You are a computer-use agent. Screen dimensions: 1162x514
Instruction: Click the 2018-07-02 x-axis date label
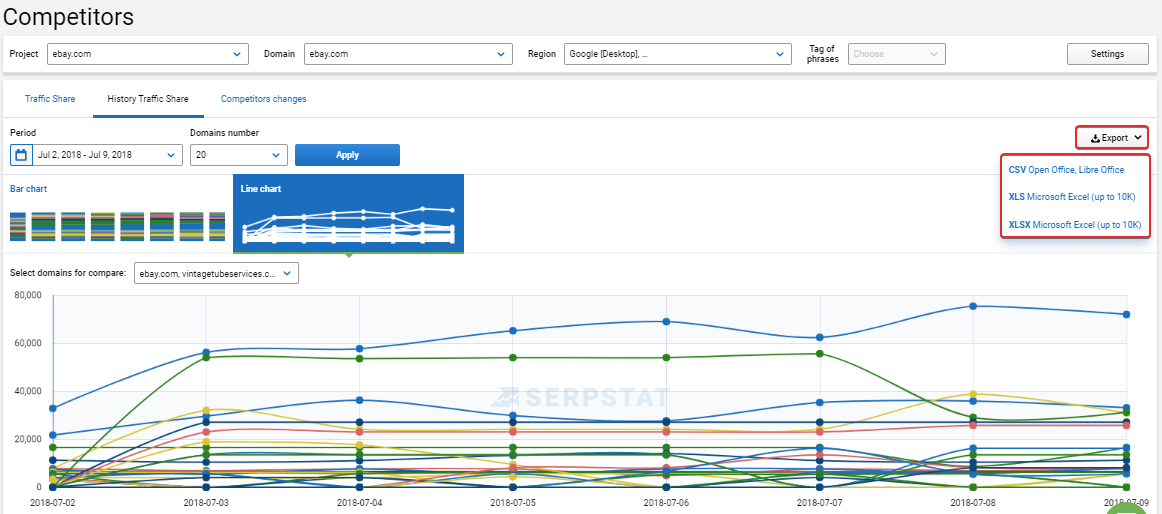click(52, 502)
